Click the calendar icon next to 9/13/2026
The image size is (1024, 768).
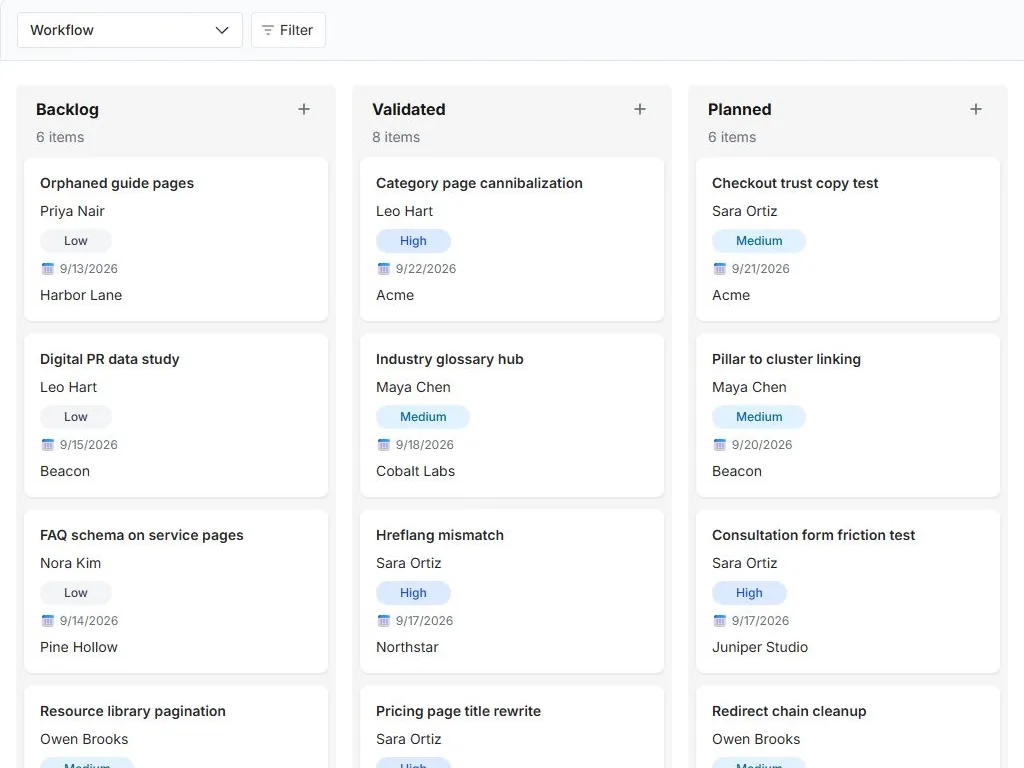tap(48, 268)
